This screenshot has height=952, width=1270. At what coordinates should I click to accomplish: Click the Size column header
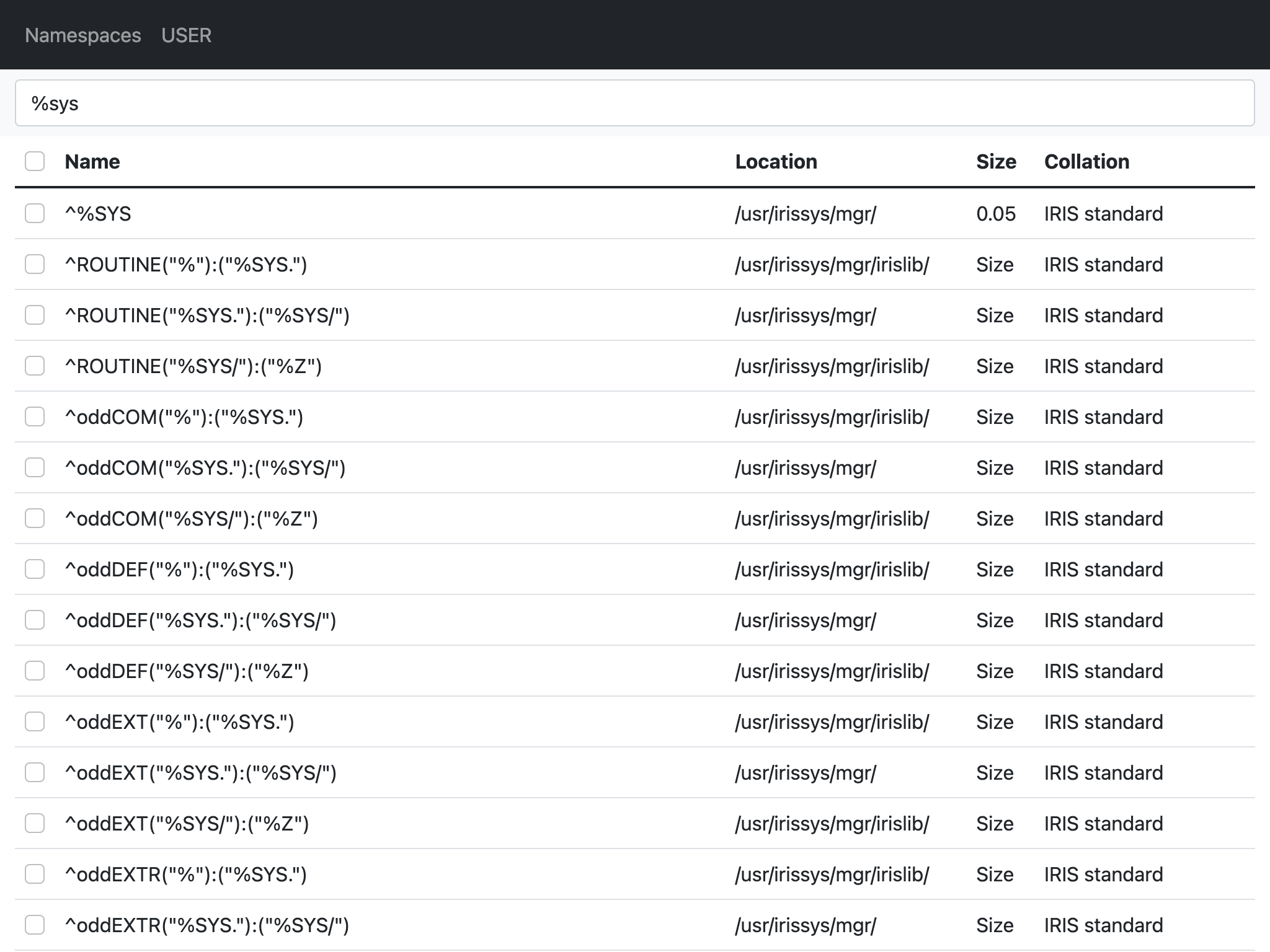(996, 162)
